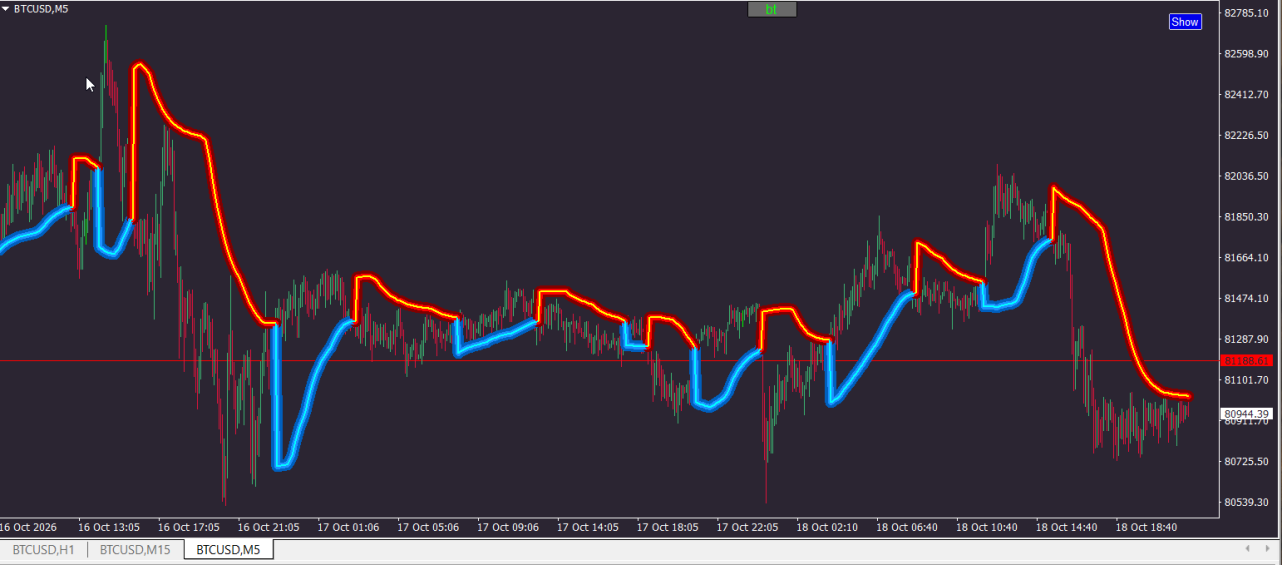Click the 81664.10 price scale value
1282x565 pixels.
(x=1247, y=258)
